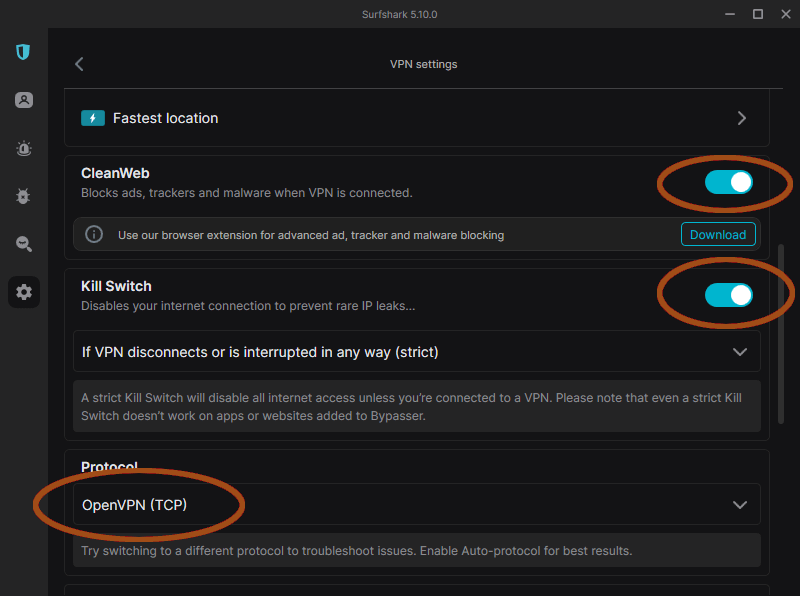Close the Surfshark window
Screen dimensions: 800x596
click(x=786, y=14)
